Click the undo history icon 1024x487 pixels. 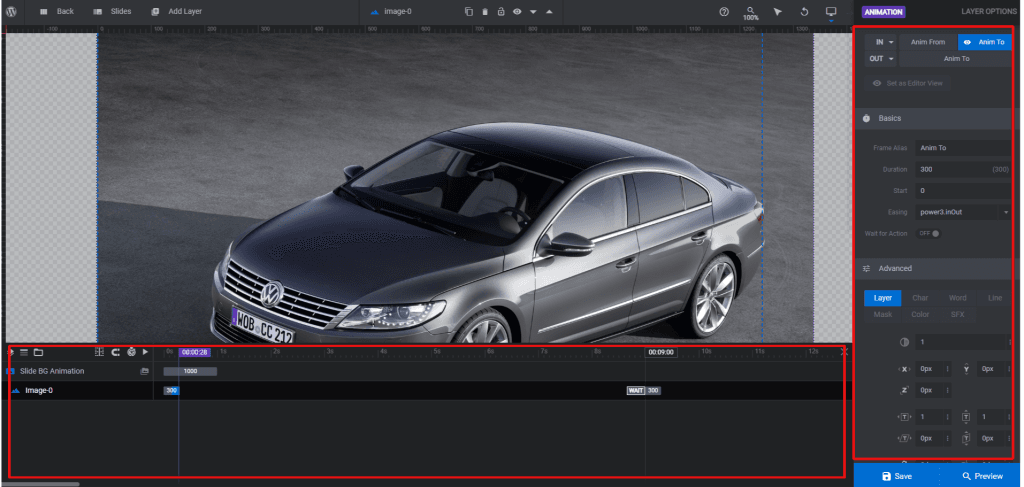pos(805,12)
